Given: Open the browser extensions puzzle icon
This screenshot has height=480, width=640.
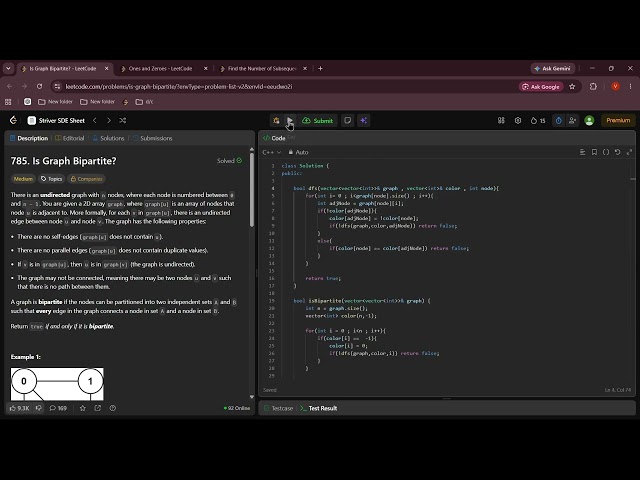Looking at the screenshot, I should coord(593,87).
